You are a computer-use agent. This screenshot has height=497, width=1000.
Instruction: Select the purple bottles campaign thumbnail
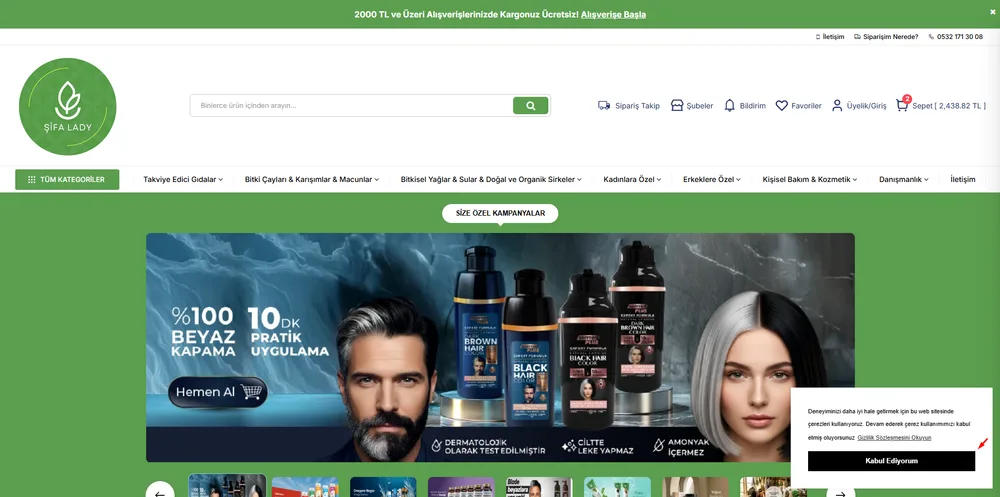tap(461, 487)
